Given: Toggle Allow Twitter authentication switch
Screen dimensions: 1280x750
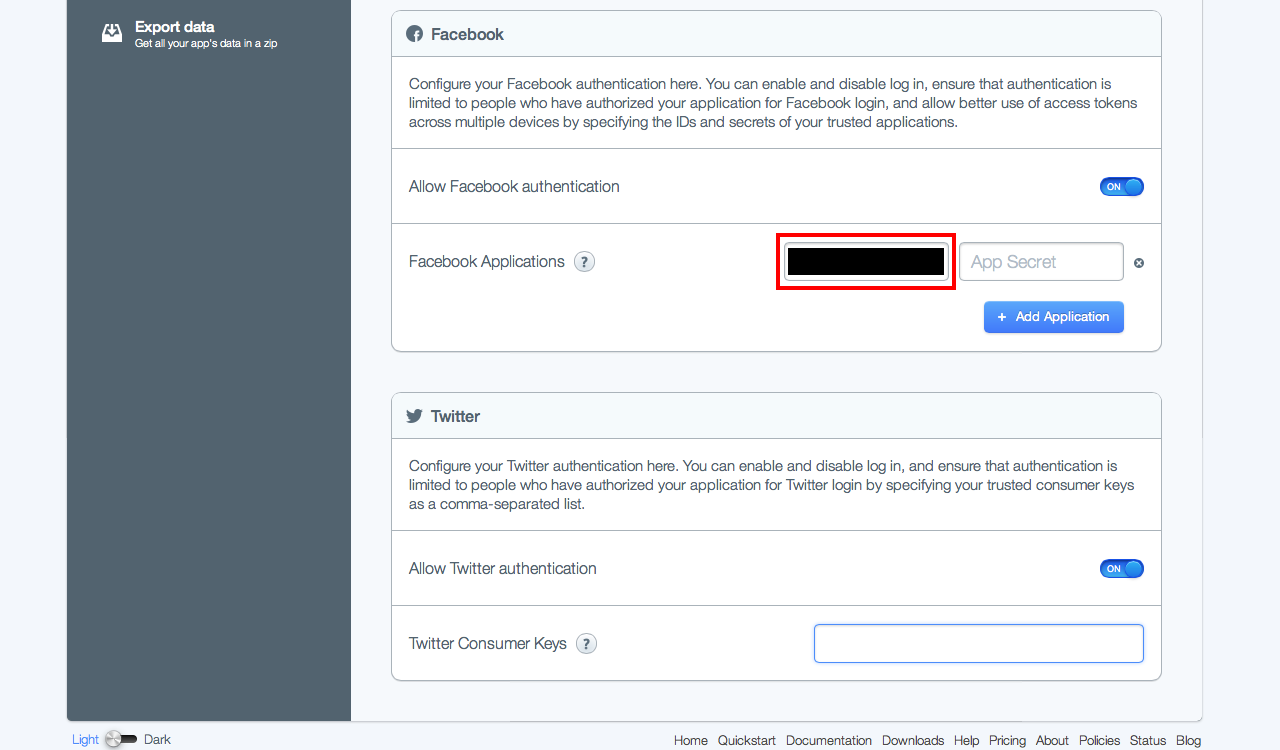Looking at the screenshot, I should coord(1122,569).
